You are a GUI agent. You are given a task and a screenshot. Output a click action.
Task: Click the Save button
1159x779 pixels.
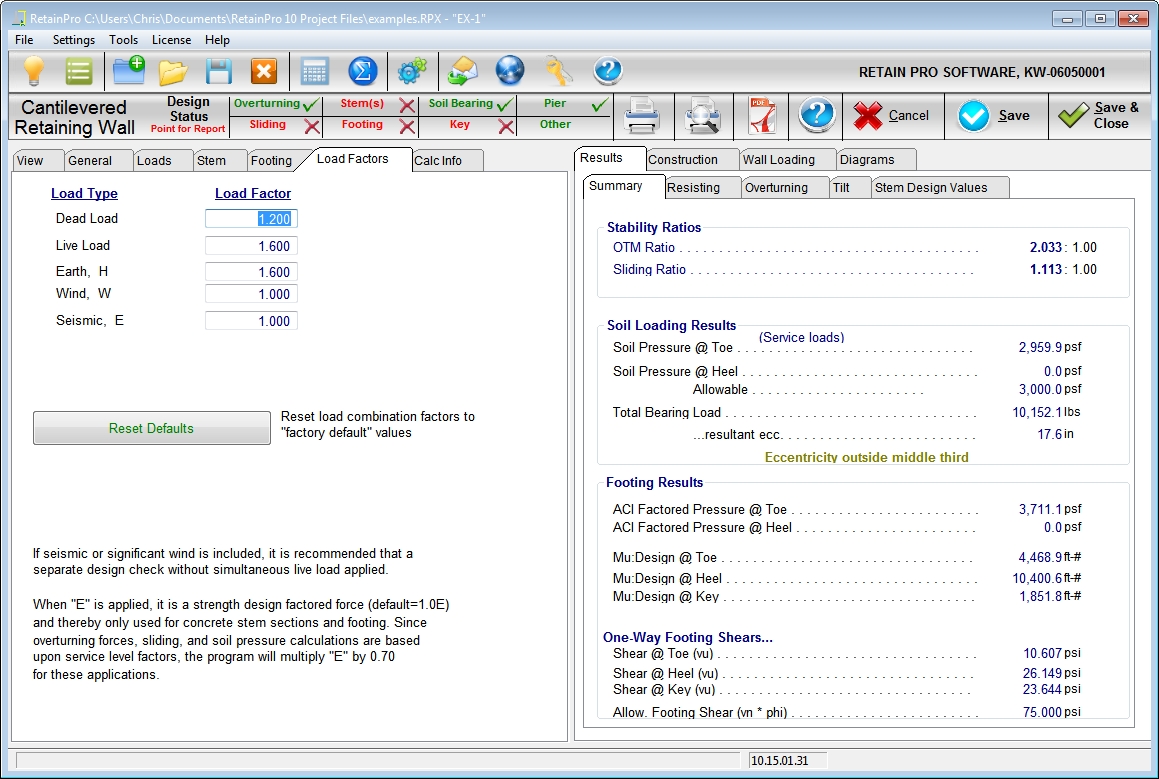996,116
